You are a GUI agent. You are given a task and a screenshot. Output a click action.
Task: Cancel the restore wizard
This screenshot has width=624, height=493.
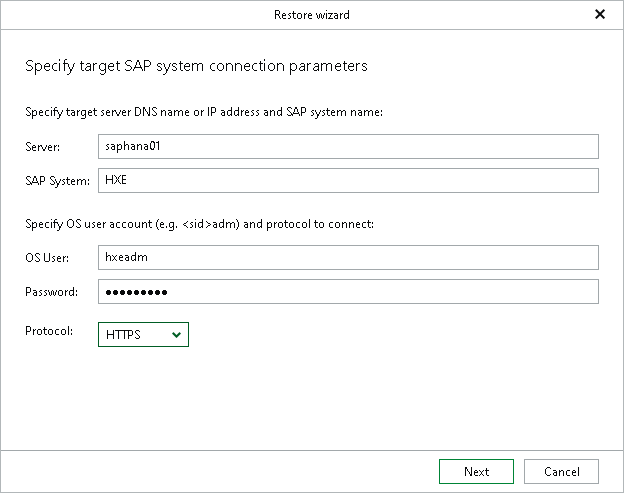(x=561, y=471)
